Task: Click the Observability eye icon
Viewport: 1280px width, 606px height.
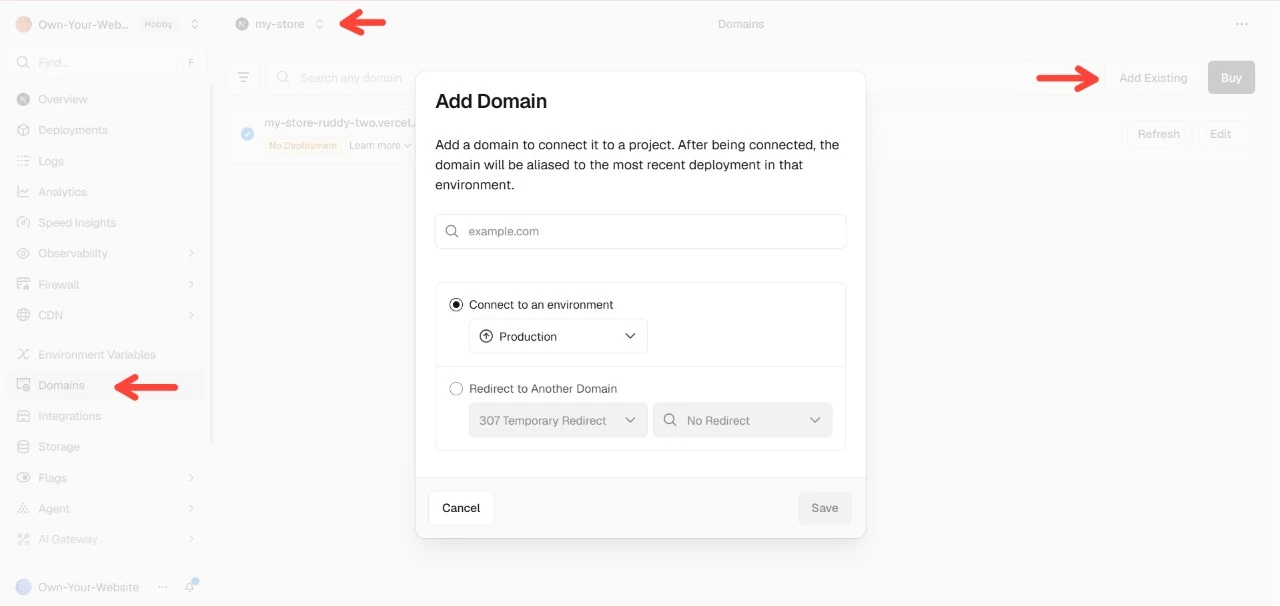Action: 23,254
